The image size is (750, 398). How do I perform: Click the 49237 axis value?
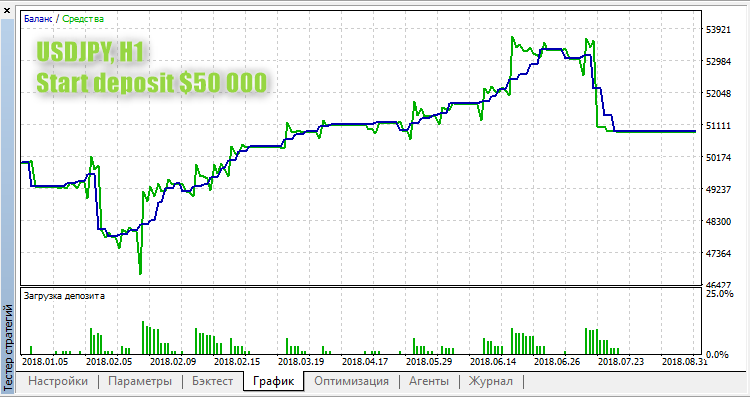(x=718, y=189)
